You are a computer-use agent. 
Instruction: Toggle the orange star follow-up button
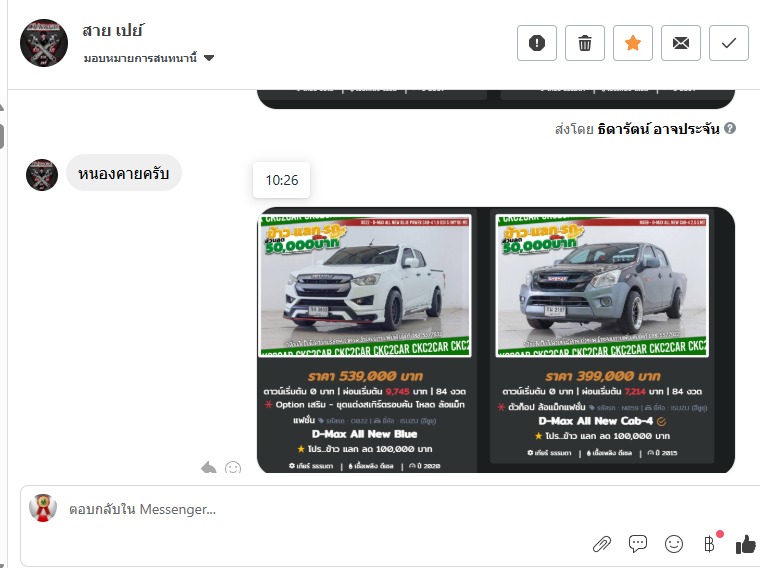[x=633, y=43]
